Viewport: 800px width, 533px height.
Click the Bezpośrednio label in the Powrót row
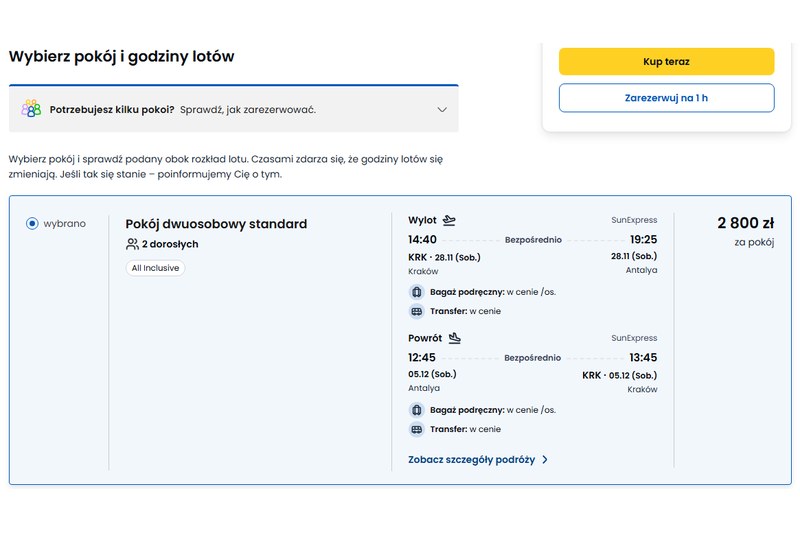(533, 358)
